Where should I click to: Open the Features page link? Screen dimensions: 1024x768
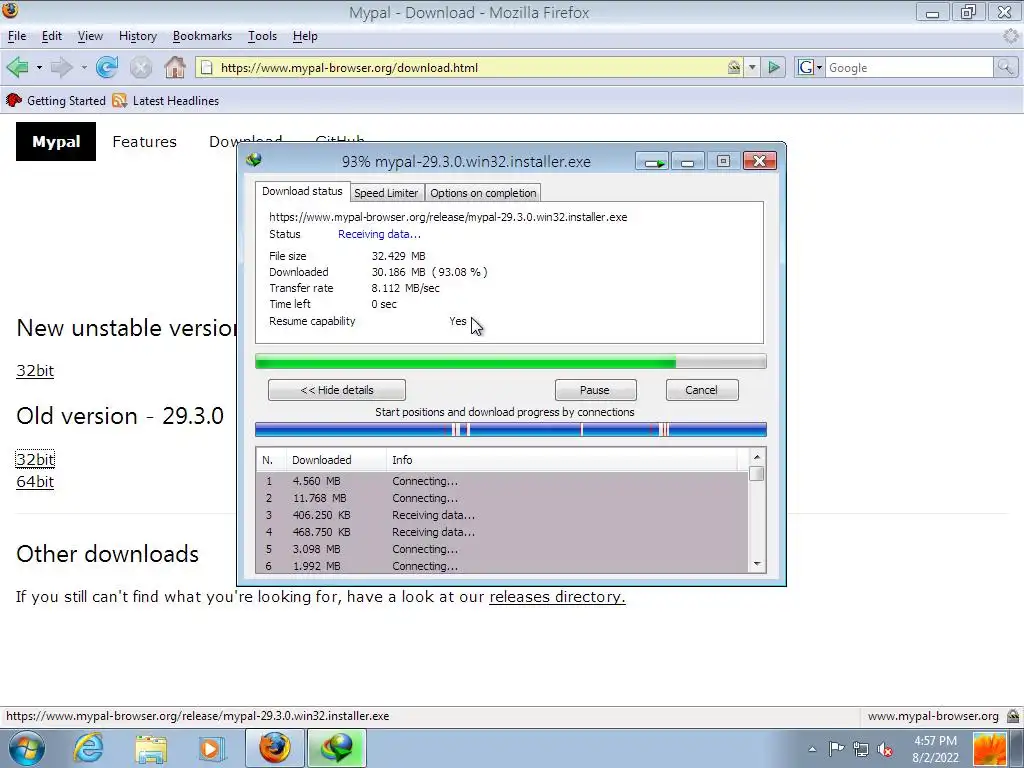pos(144,142)
